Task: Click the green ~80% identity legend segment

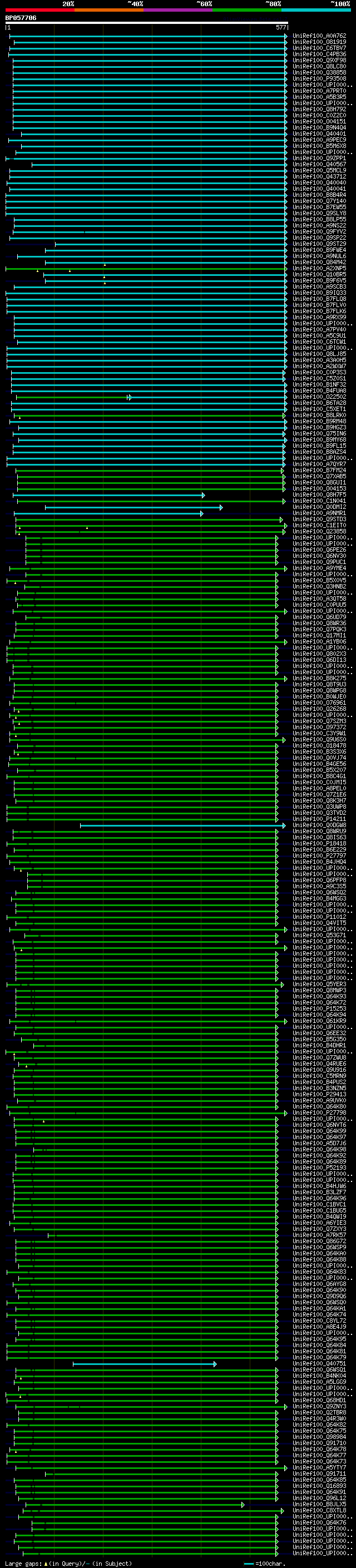Action: [x=247, y=10]
